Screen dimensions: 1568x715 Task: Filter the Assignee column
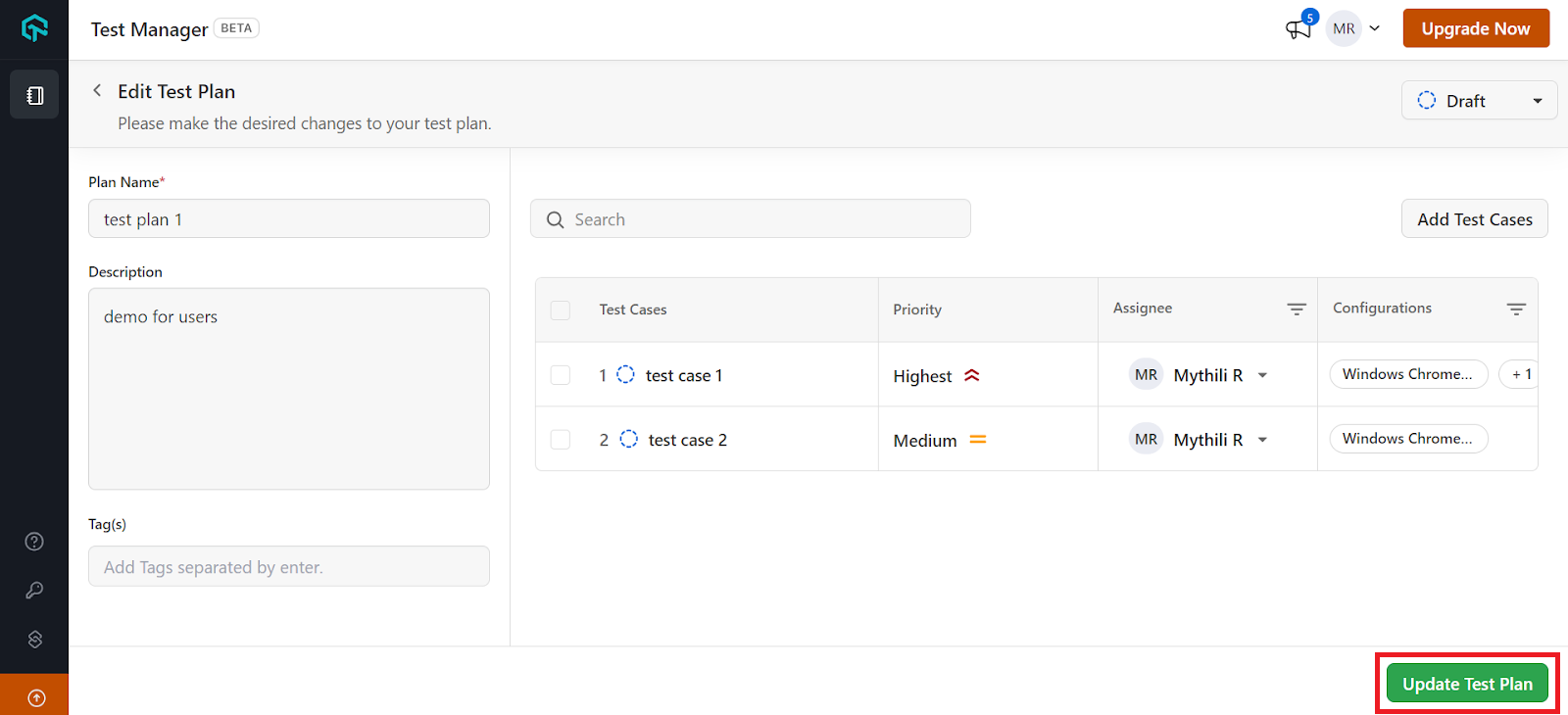(x=1297, y=310)
